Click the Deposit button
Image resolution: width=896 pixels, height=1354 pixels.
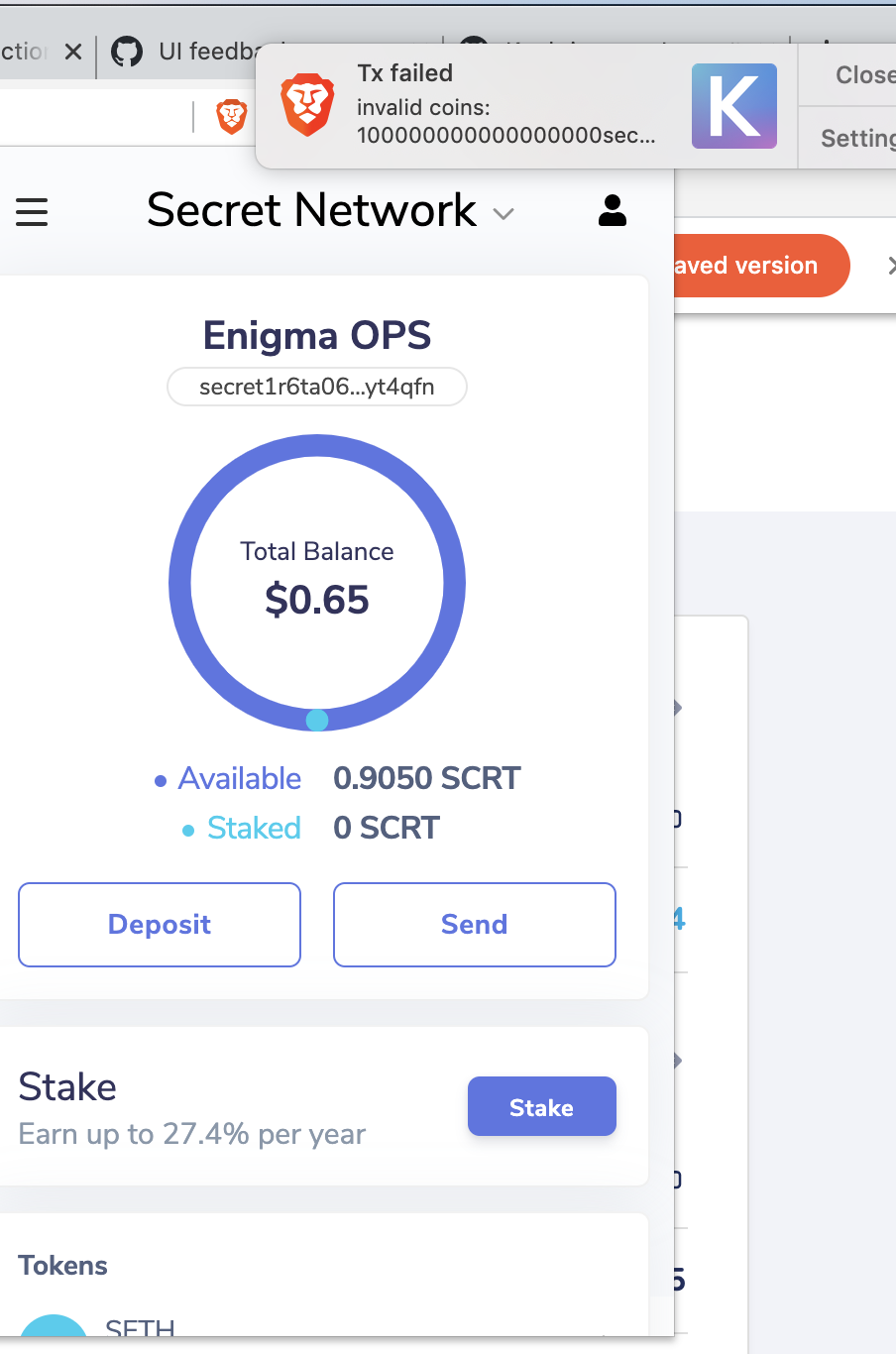[x=159, y=924]
